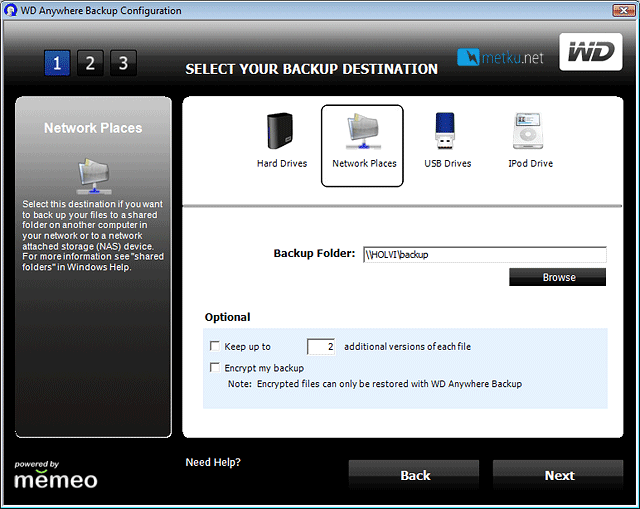
Task: Go to wizard step 1
Action: [57, 63]
